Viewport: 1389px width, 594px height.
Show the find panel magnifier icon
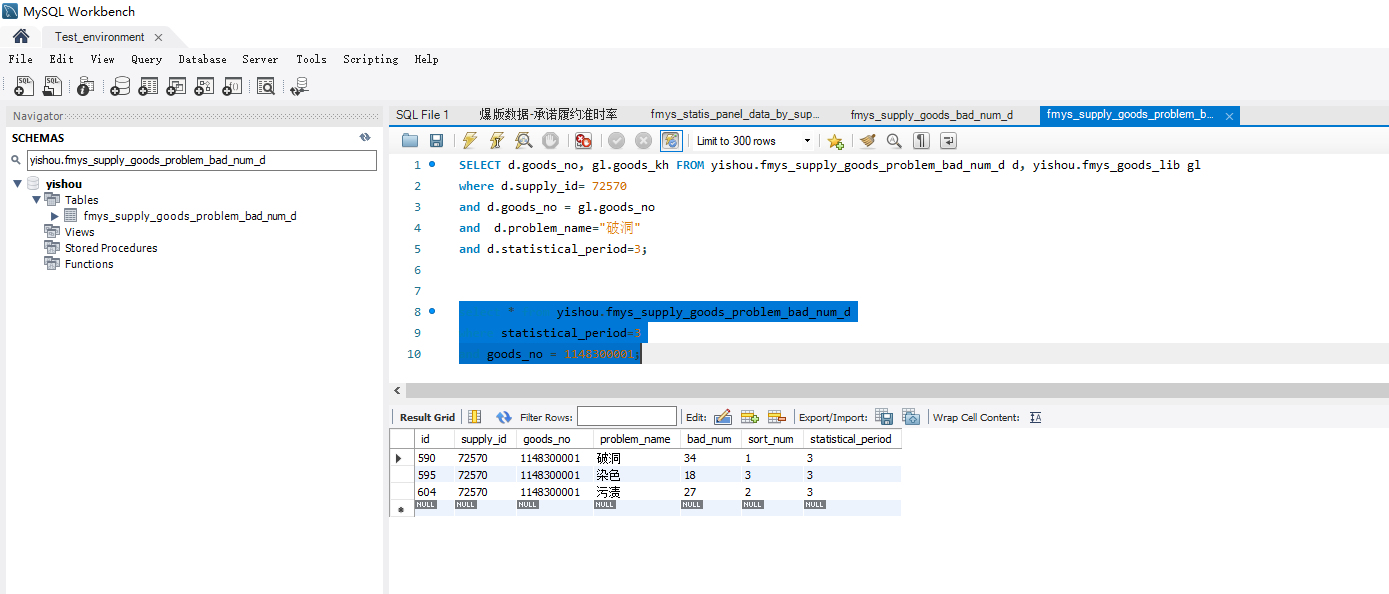coord(894,141)
